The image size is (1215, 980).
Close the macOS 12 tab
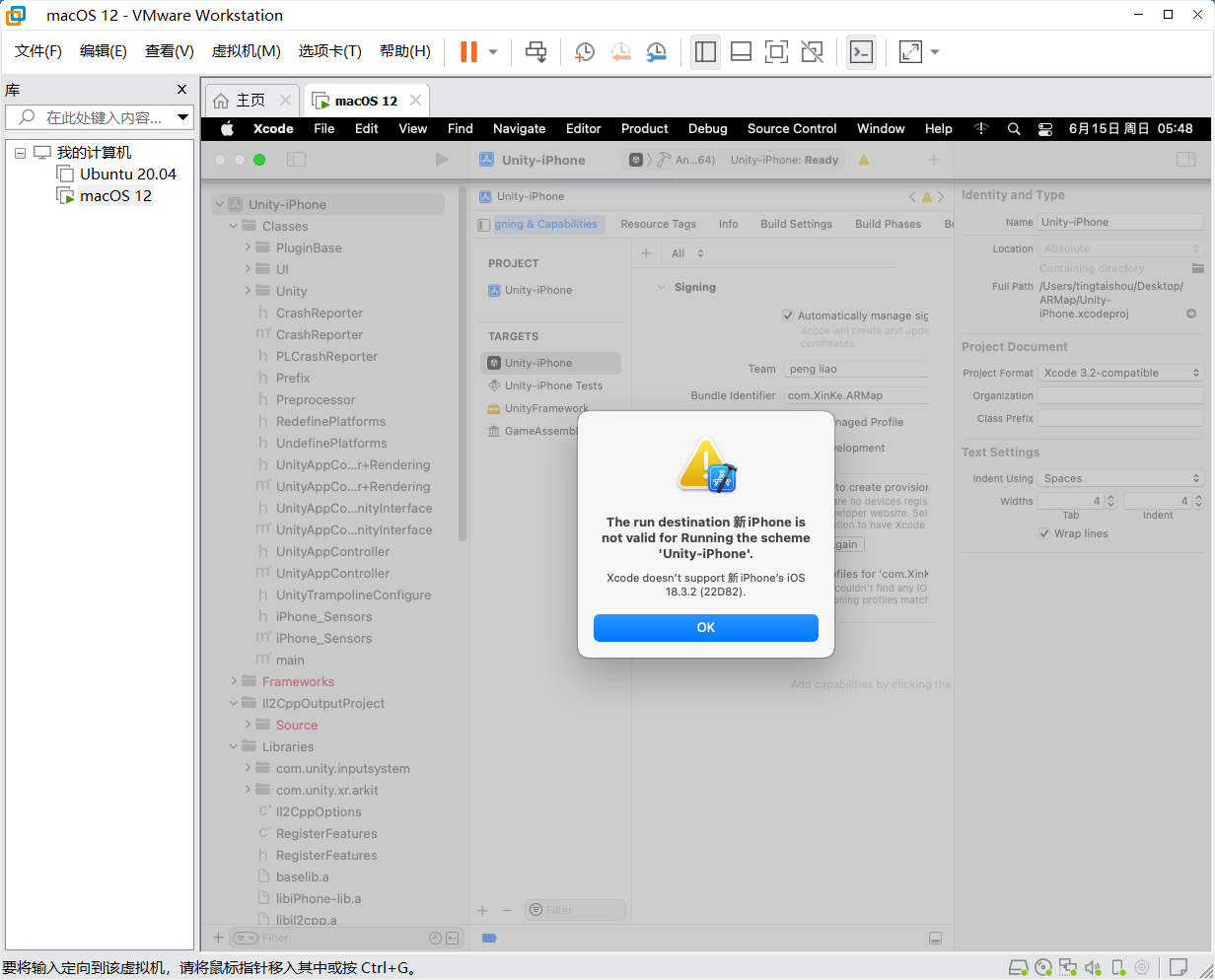point(415,101)
